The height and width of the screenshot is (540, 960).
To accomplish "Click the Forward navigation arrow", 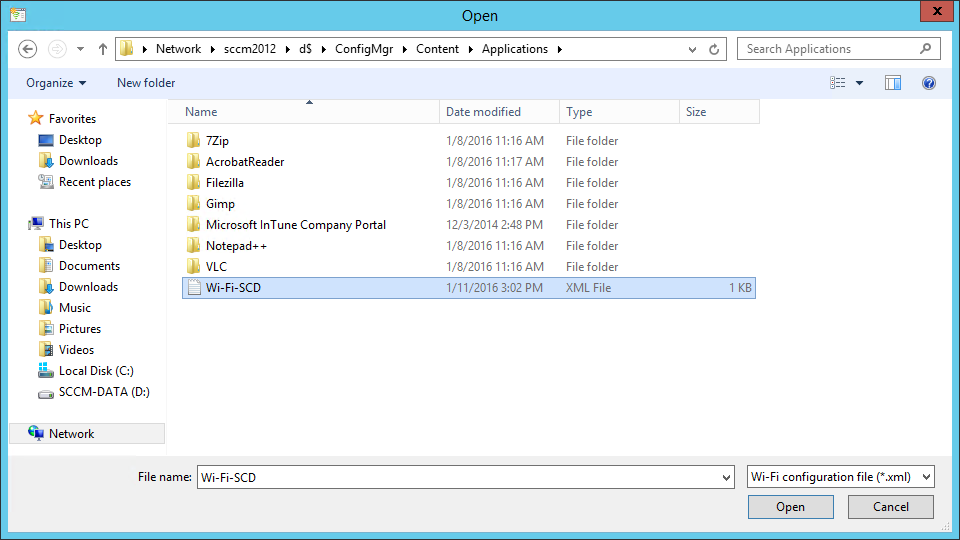I will coord(57,49).
